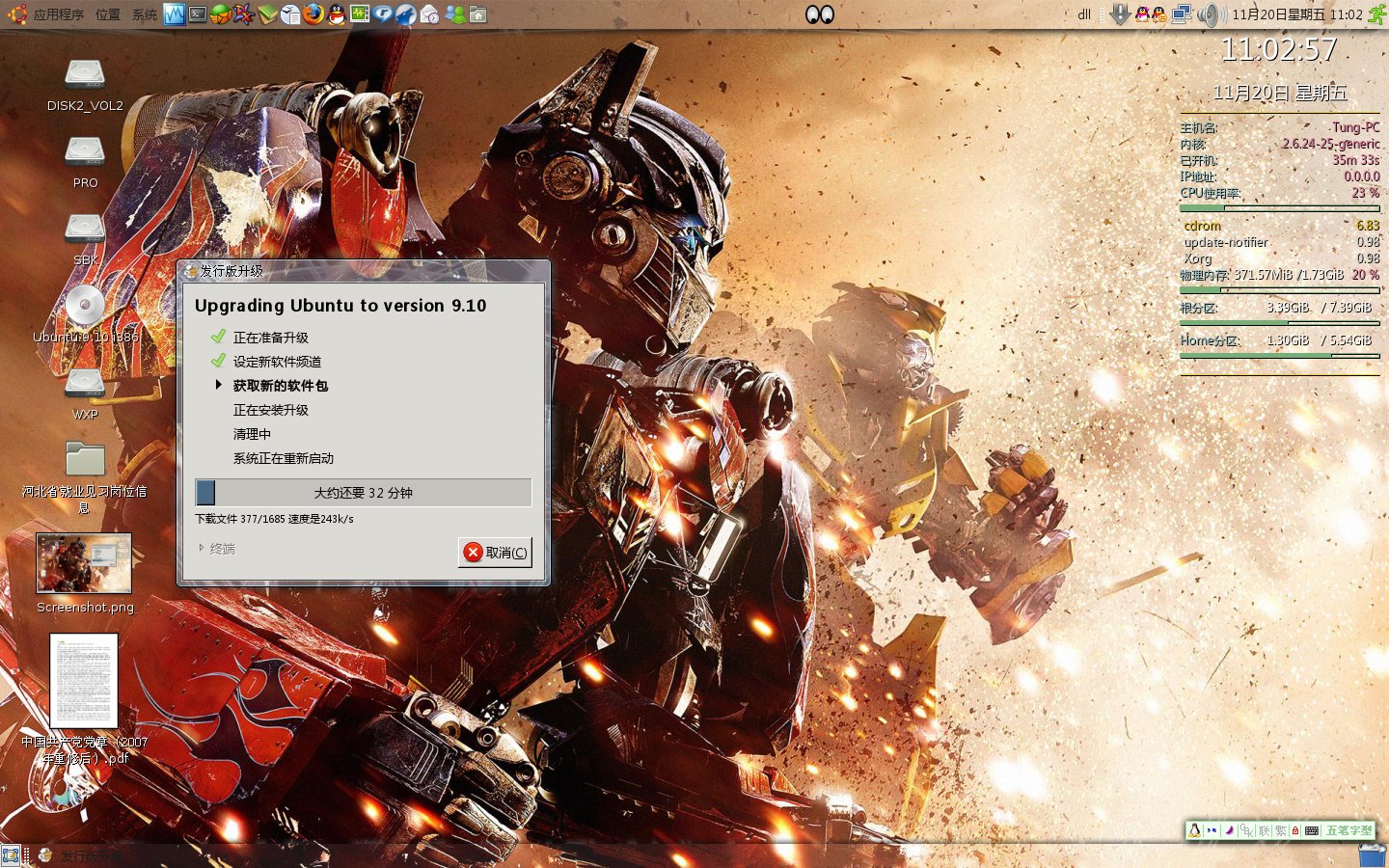Switch the 五笔字型 input method
Viewport: 1389px width, 868px height.
(1348, 830)
